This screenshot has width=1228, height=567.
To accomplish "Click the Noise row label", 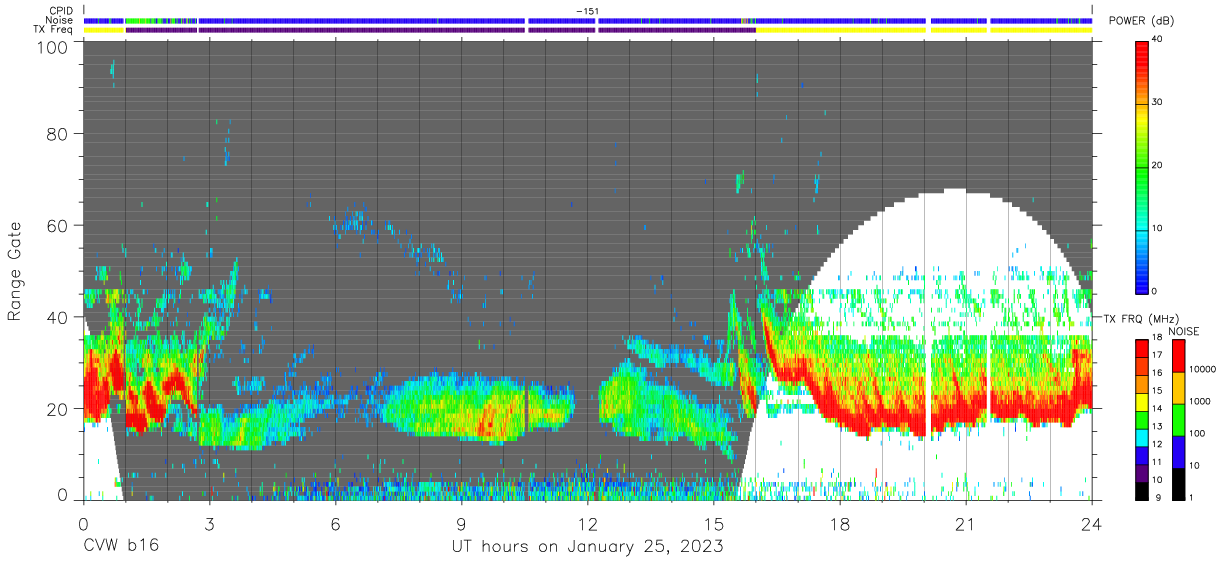I will [59, 20].
